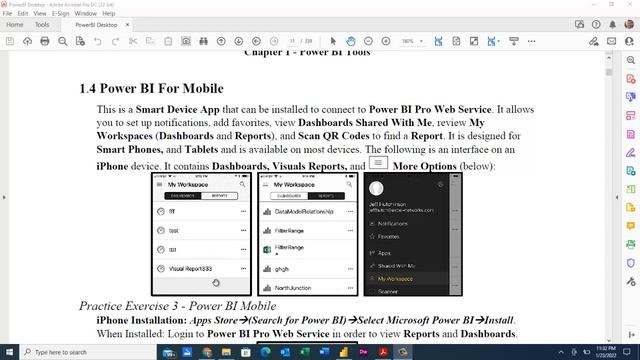The image size is (640, 360).
Task: Click the Comment speech bubble tool in sidebar
Action: pos(631,226)
